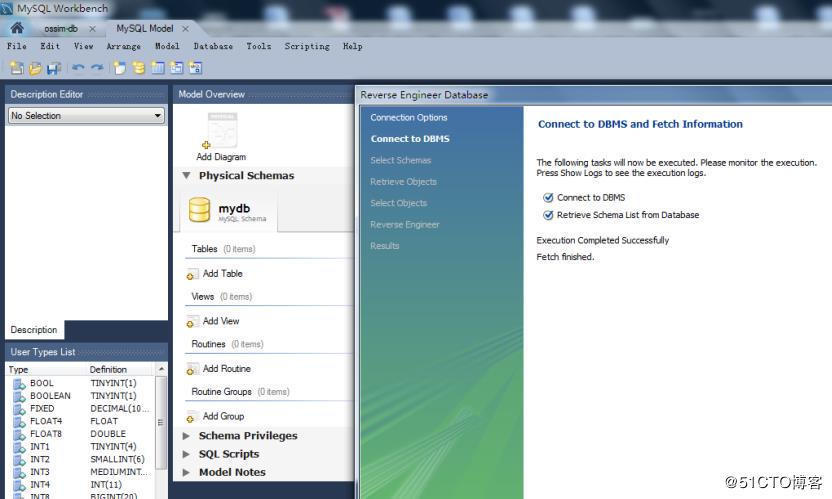Click the Add new table toolbar icon
The image size is (832, 499).
click(x=158, y=68)
